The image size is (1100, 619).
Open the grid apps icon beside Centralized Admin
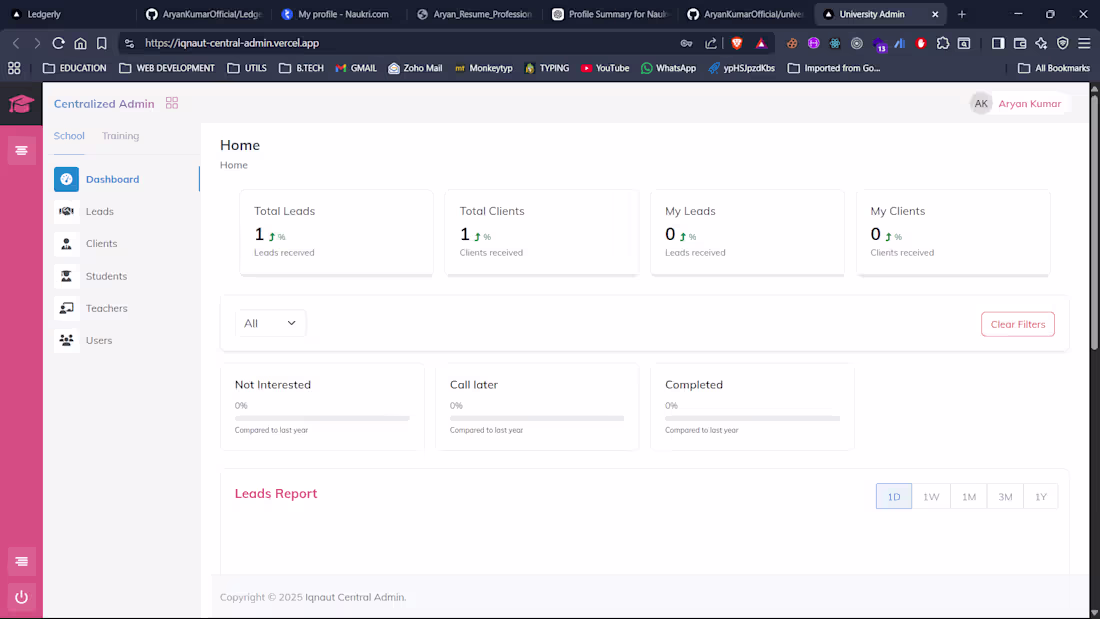pos(172,103)
